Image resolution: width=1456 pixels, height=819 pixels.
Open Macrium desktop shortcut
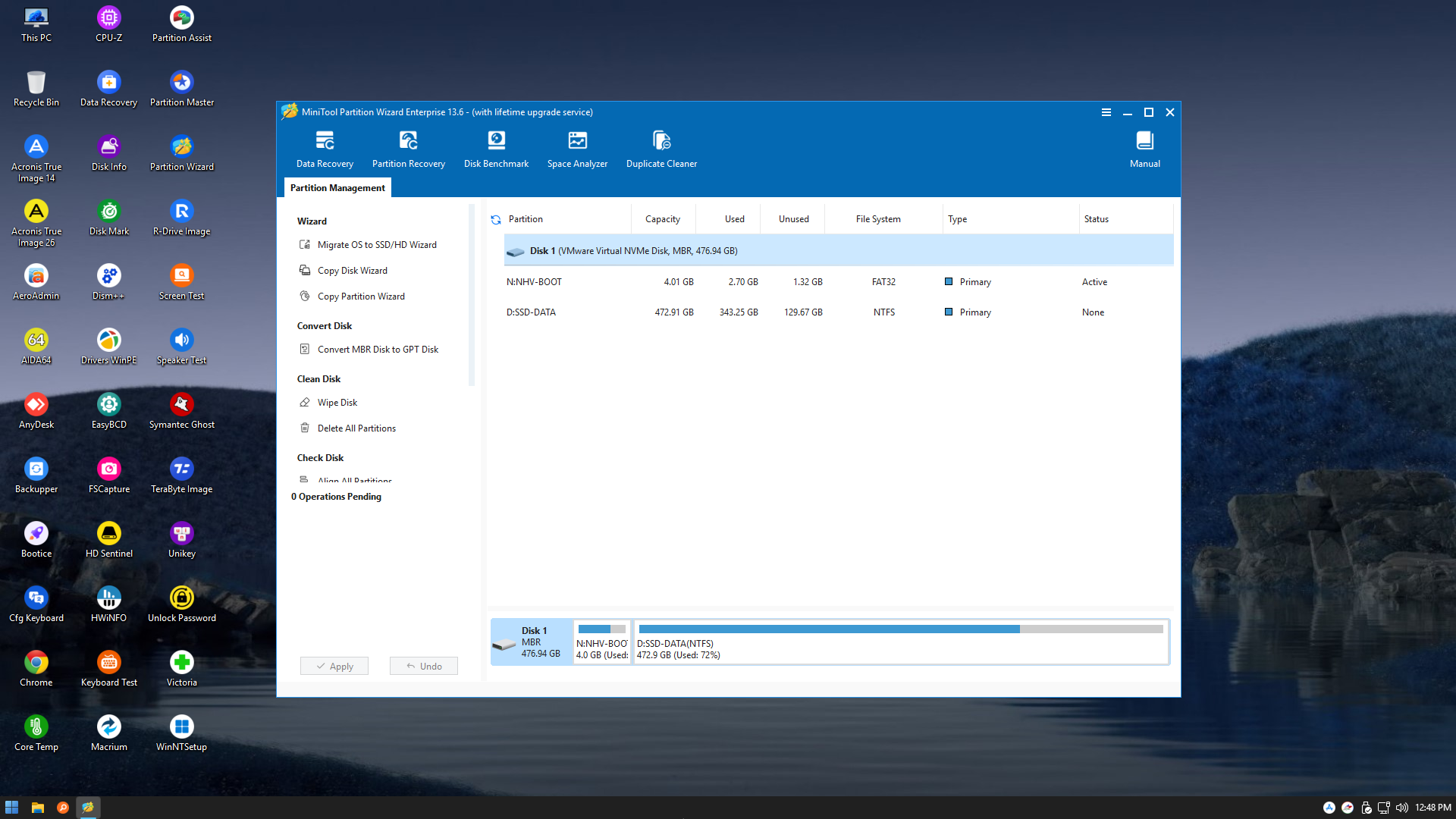[x=109, y=733]
